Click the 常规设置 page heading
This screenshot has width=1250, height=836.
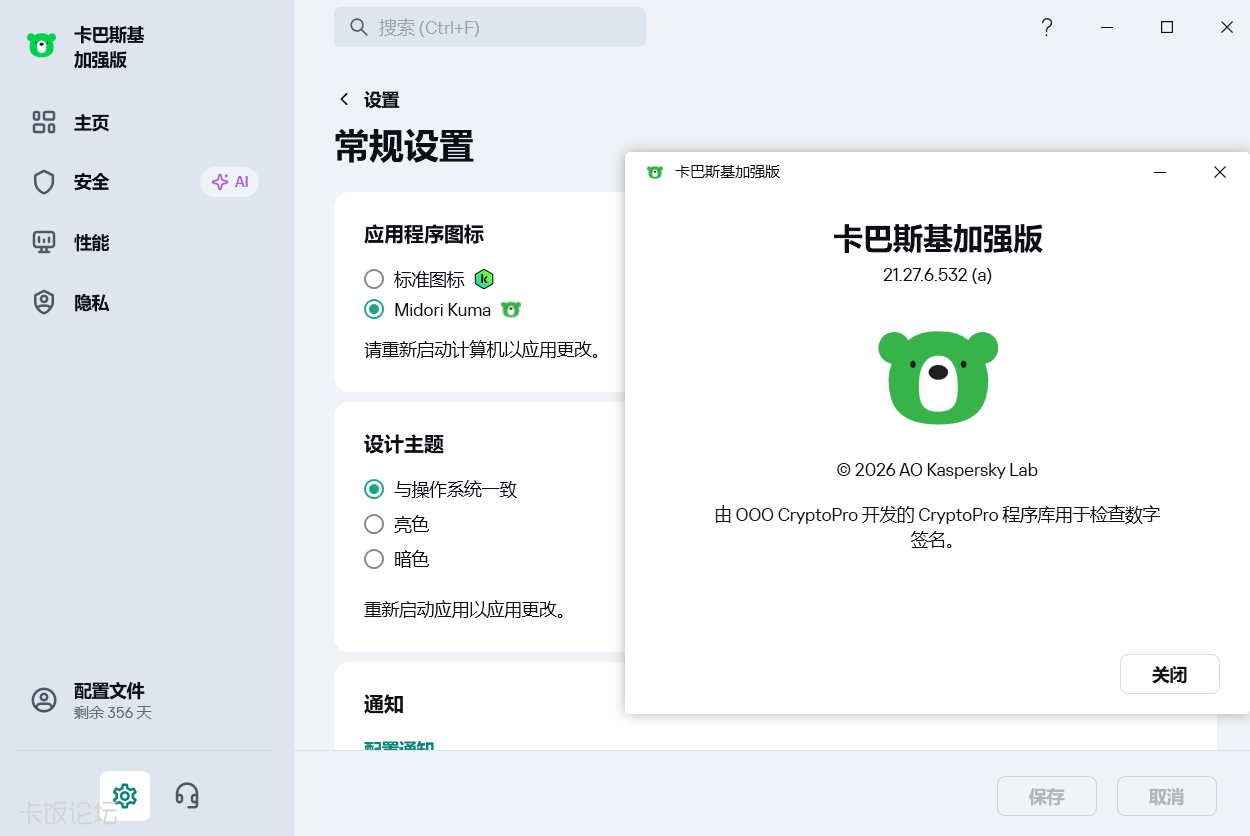click(x=404, y=146)
